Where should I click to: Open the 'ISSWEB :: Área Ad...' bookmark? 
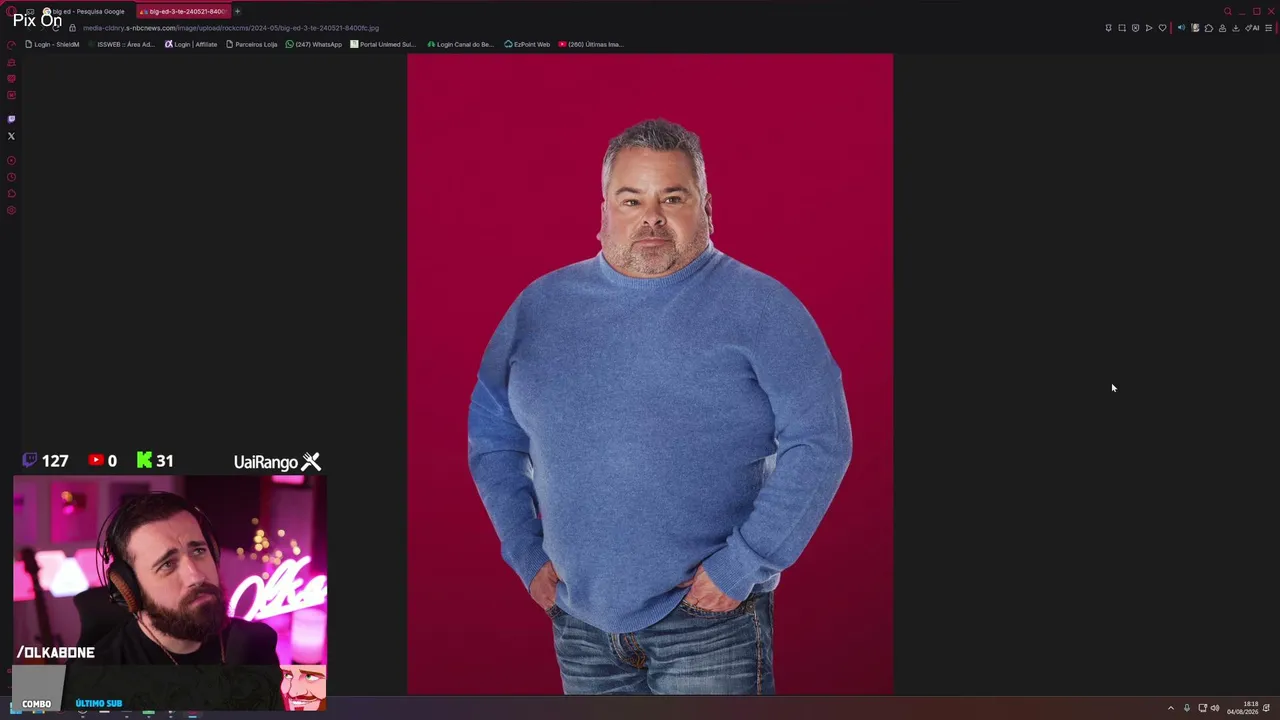pos(122,44)
